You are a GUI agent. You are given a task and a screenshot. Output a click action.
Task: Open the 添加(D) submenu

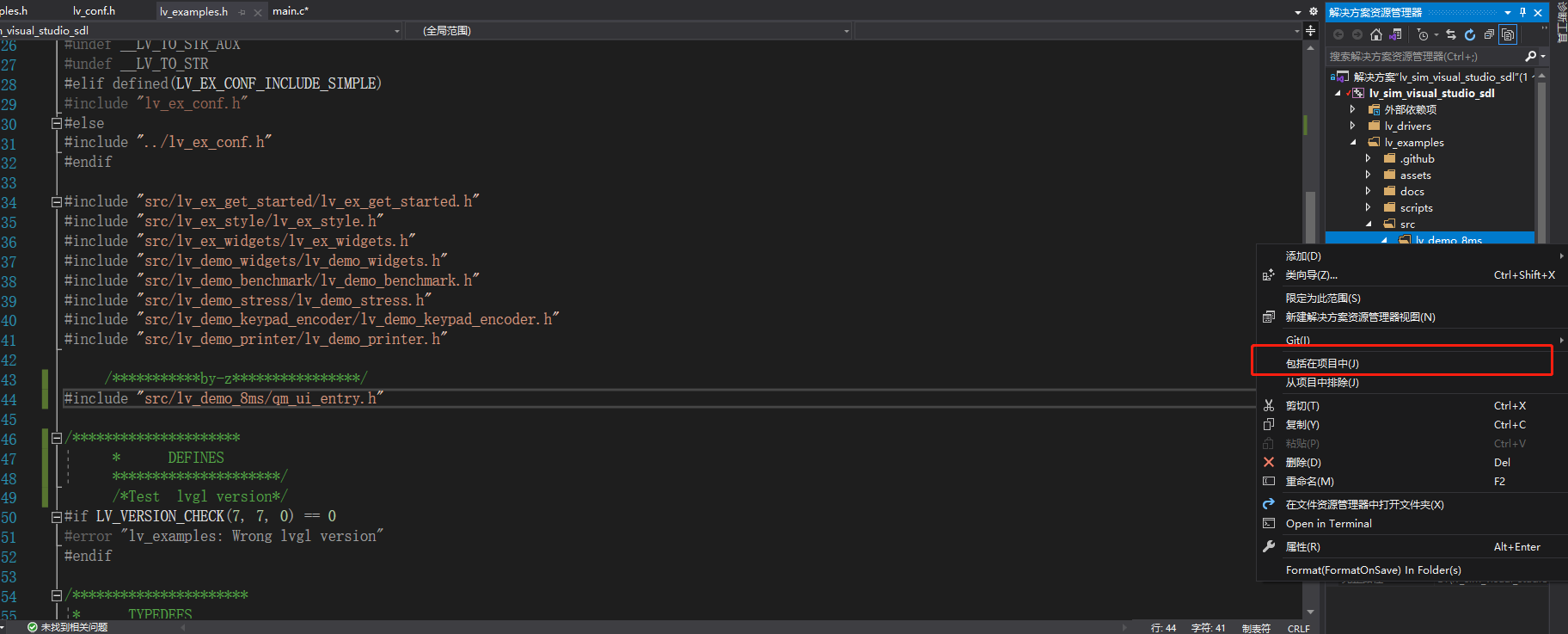(1412, 255)
